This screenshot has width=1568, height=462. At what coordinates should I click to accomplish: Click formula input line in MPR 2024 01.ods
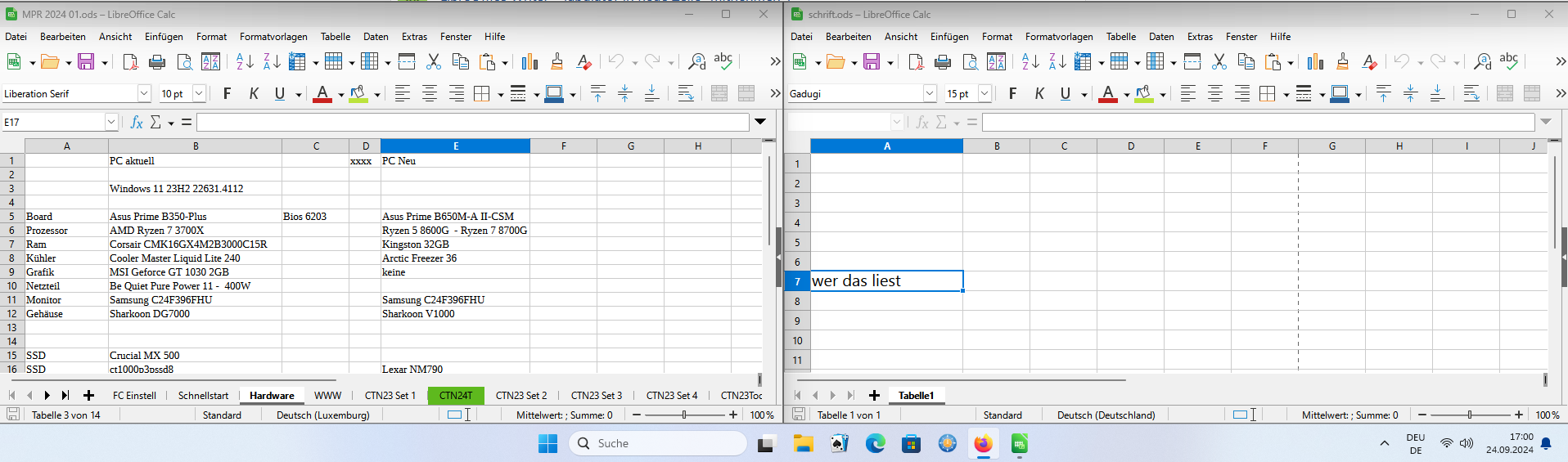click(472, 122)
